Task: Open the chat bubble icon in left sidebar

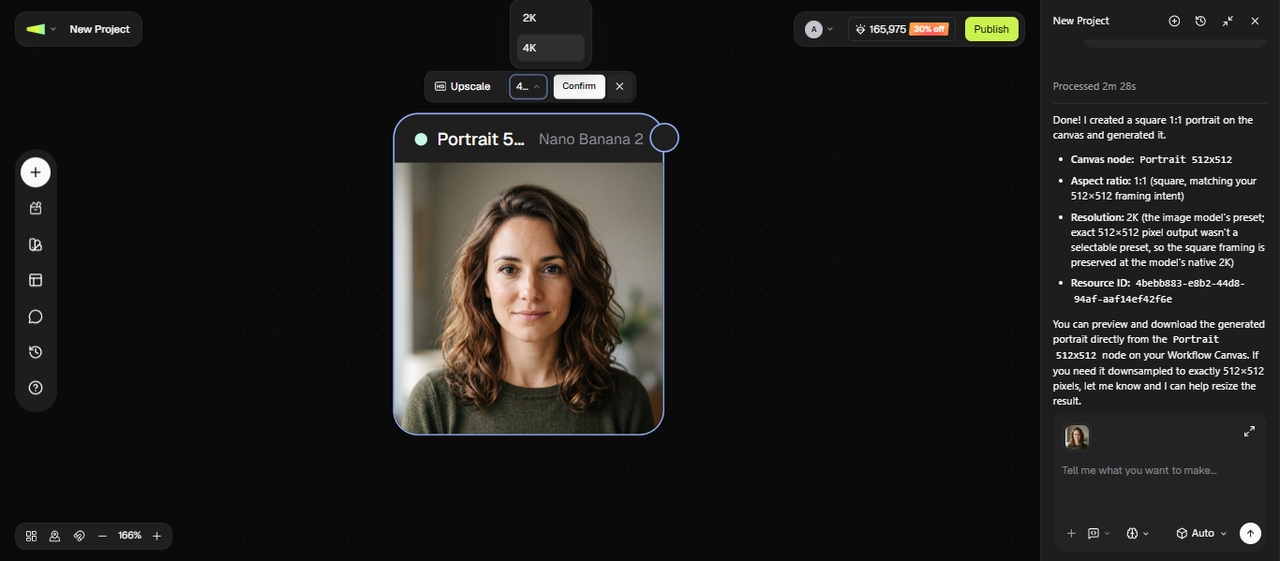Action: (35, 317)
